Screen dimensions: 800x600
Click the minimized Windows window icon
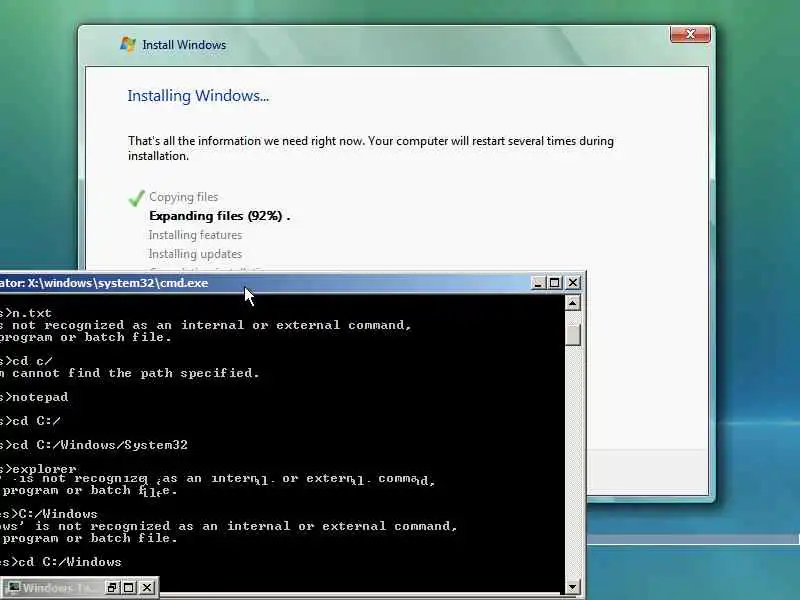point(14,588)
